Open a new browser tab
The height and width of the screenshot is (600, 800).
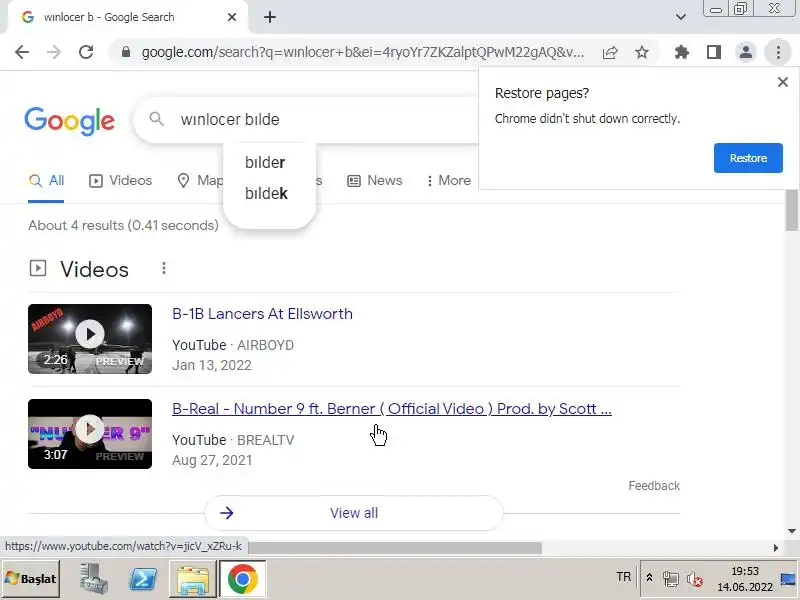click(270, 17)
